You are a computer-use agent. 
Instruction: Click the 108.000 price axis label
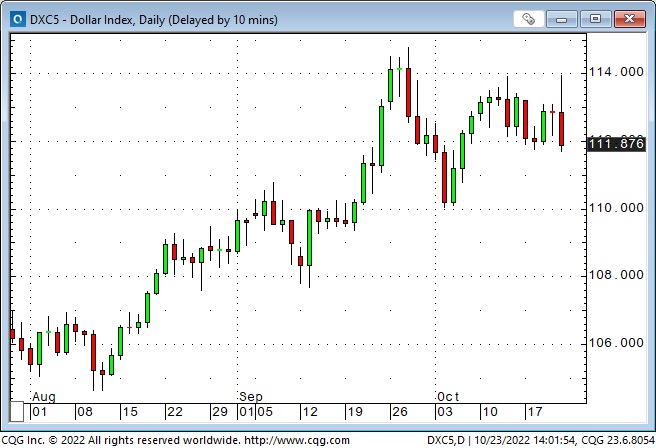(x=616, y=275)
